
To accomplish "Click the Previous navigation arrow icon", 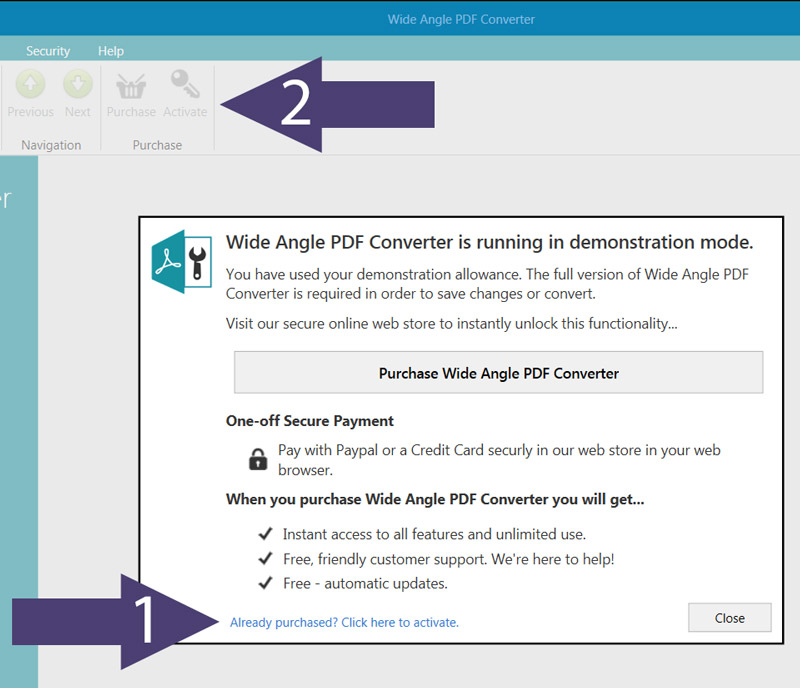I will click(x=31, y=84).
